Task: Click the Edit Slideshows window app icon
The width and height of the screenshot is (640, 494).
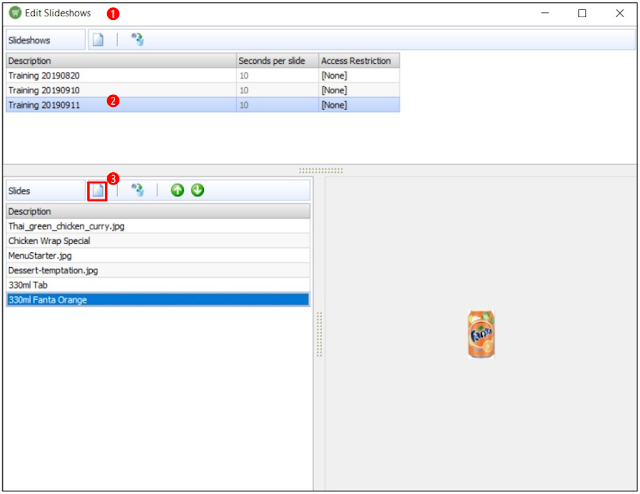Action: pyautogui.click(x=15, y=13)
